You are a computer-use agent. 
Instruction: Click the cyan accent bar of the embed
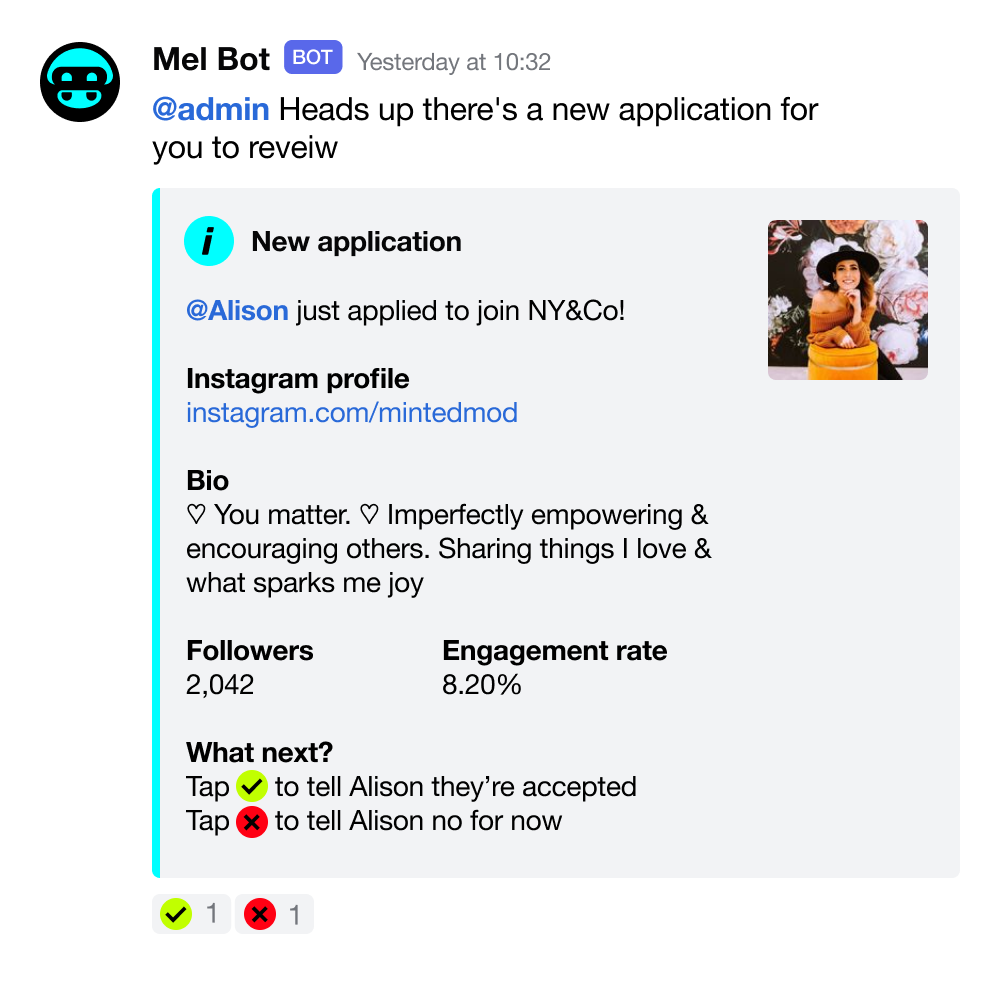[156, 533]
